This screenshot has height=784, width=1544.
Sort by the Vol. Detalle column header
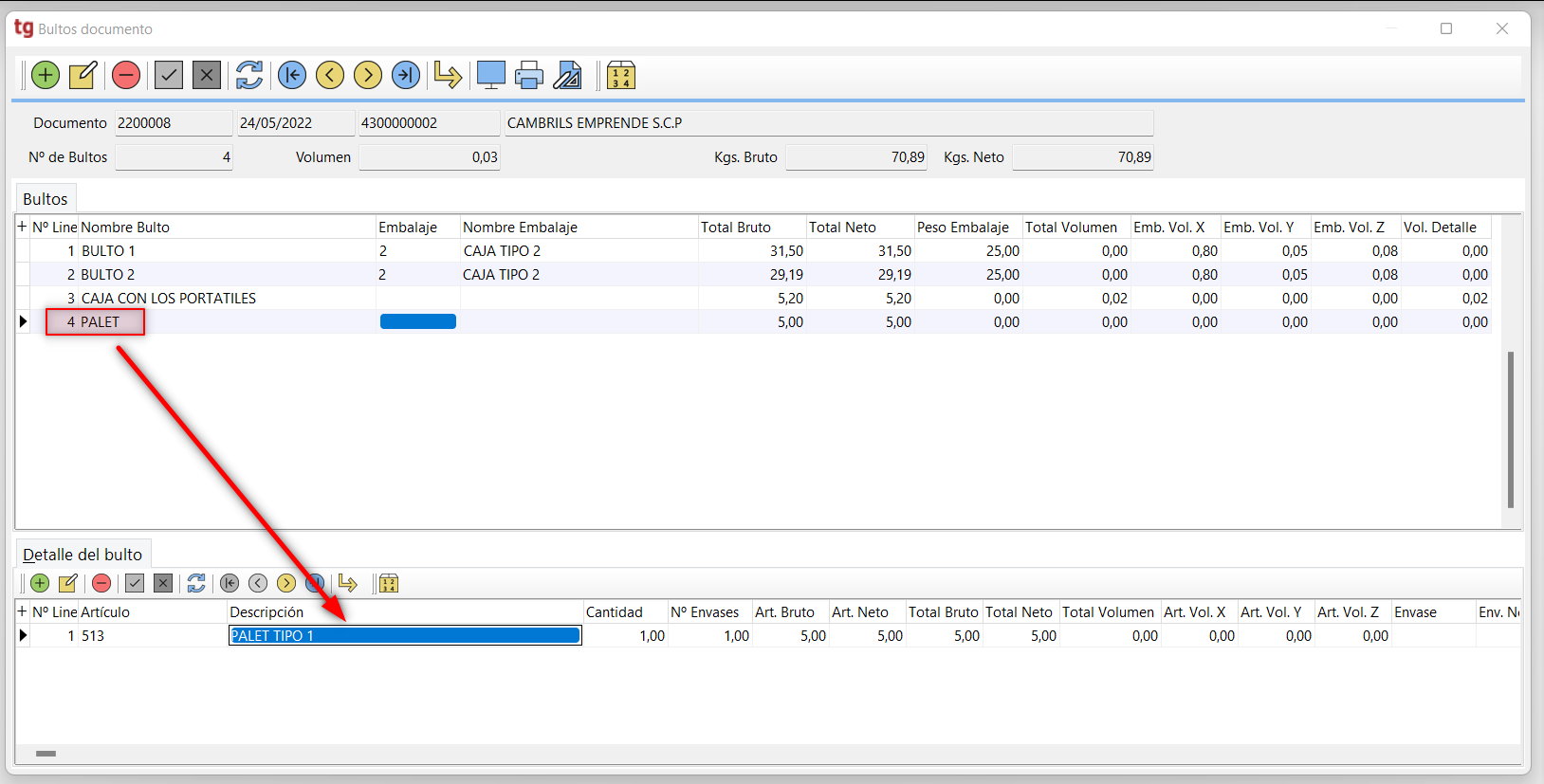pyautogui.click(x=1446, y=228)
